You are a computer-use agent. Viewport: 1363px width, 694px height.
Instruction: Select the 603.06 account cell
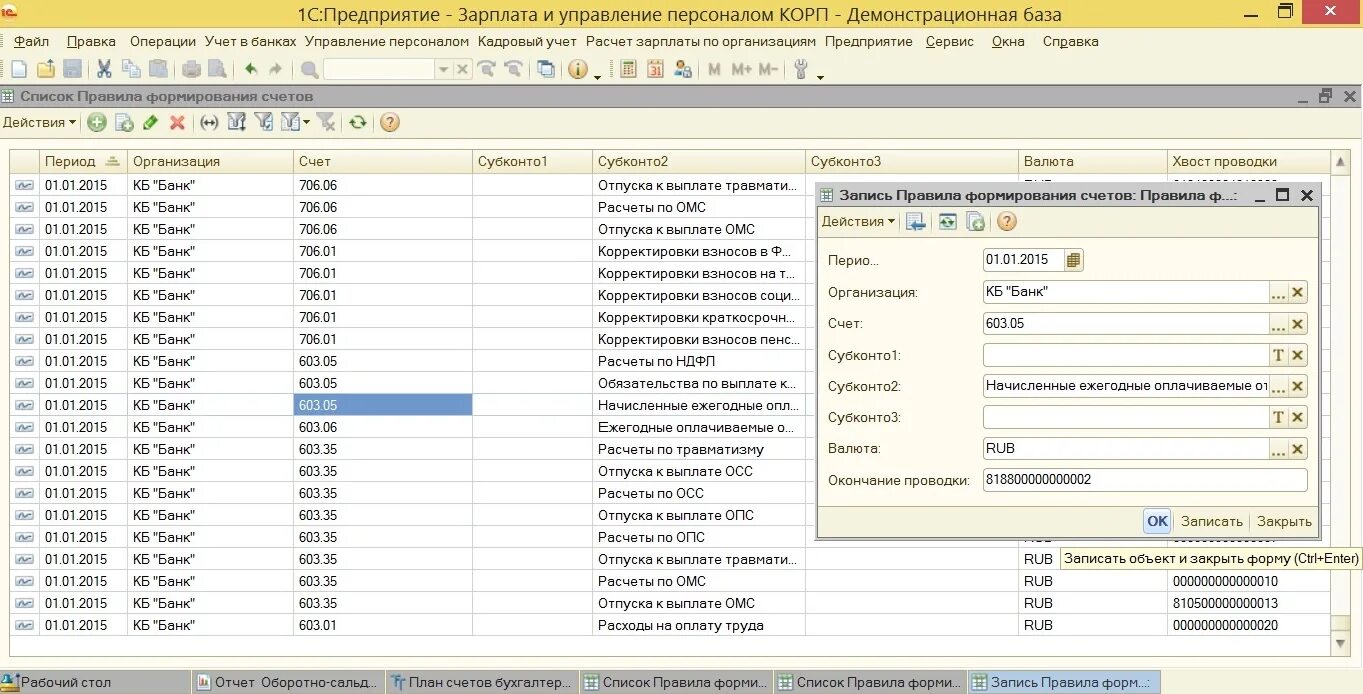point(382,427)
